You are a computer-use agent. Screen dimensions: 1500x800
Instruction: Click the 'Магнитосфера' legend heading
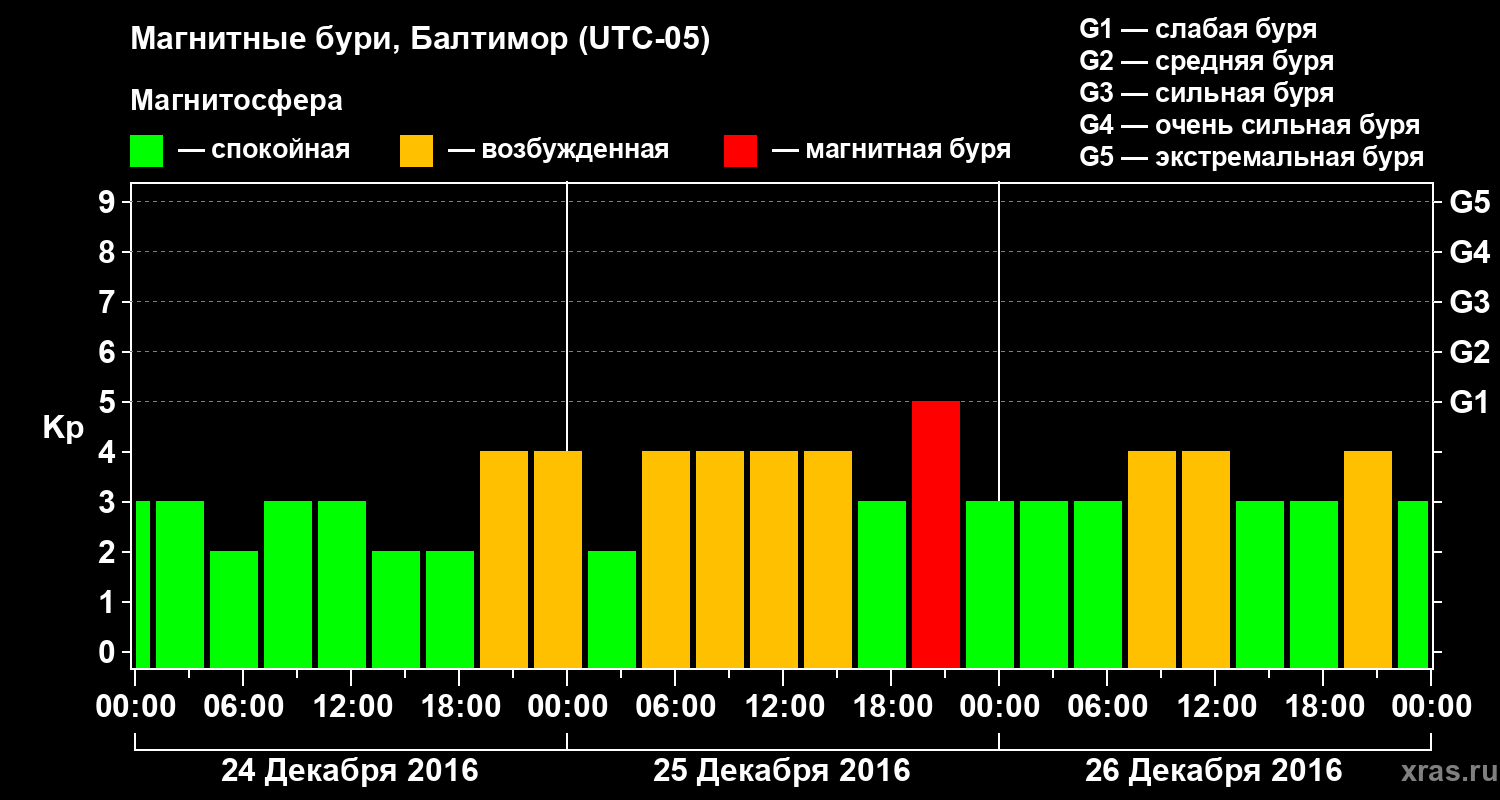coord(237,101)
